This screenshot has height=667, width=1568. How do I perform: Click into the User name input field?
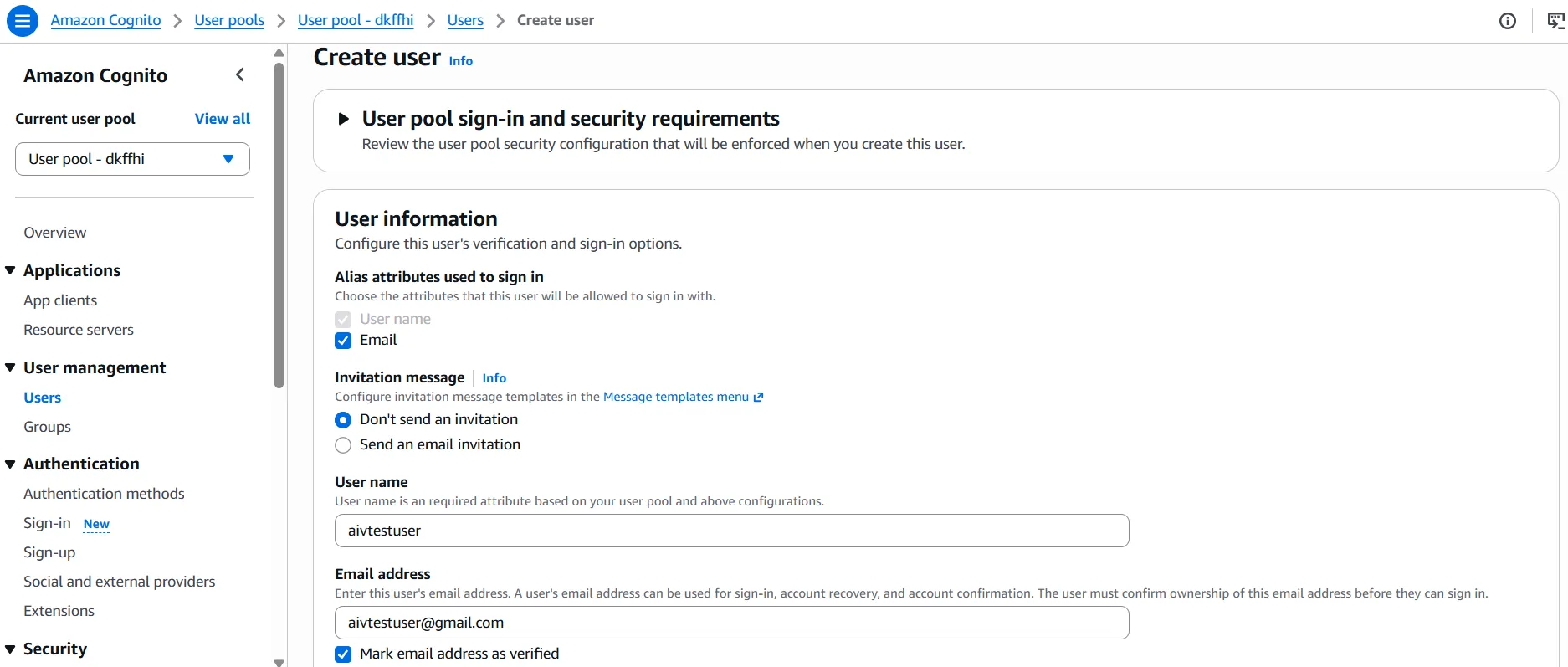tap(731, 531)
